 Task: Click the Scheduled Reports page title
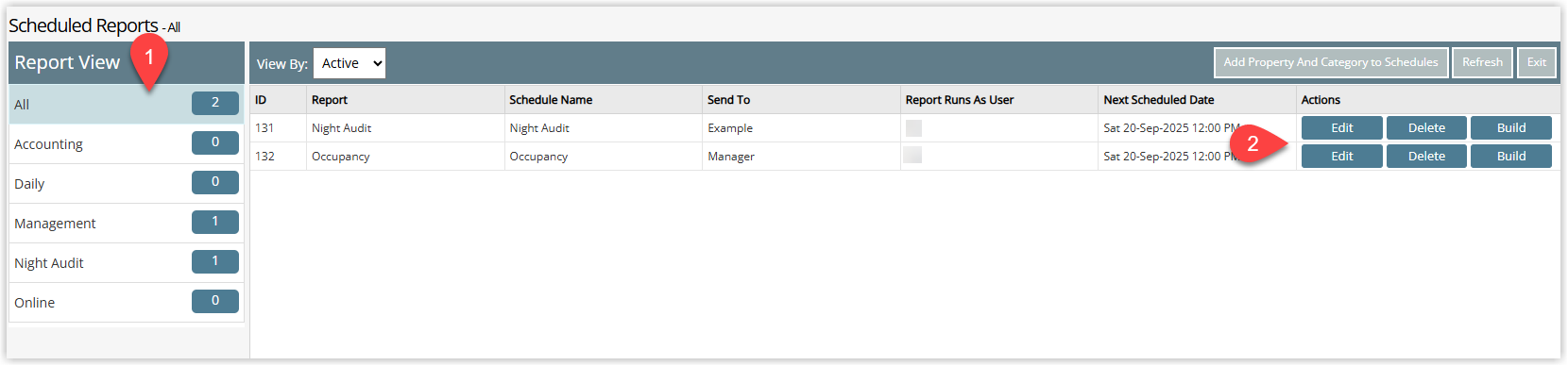point(83,25)
